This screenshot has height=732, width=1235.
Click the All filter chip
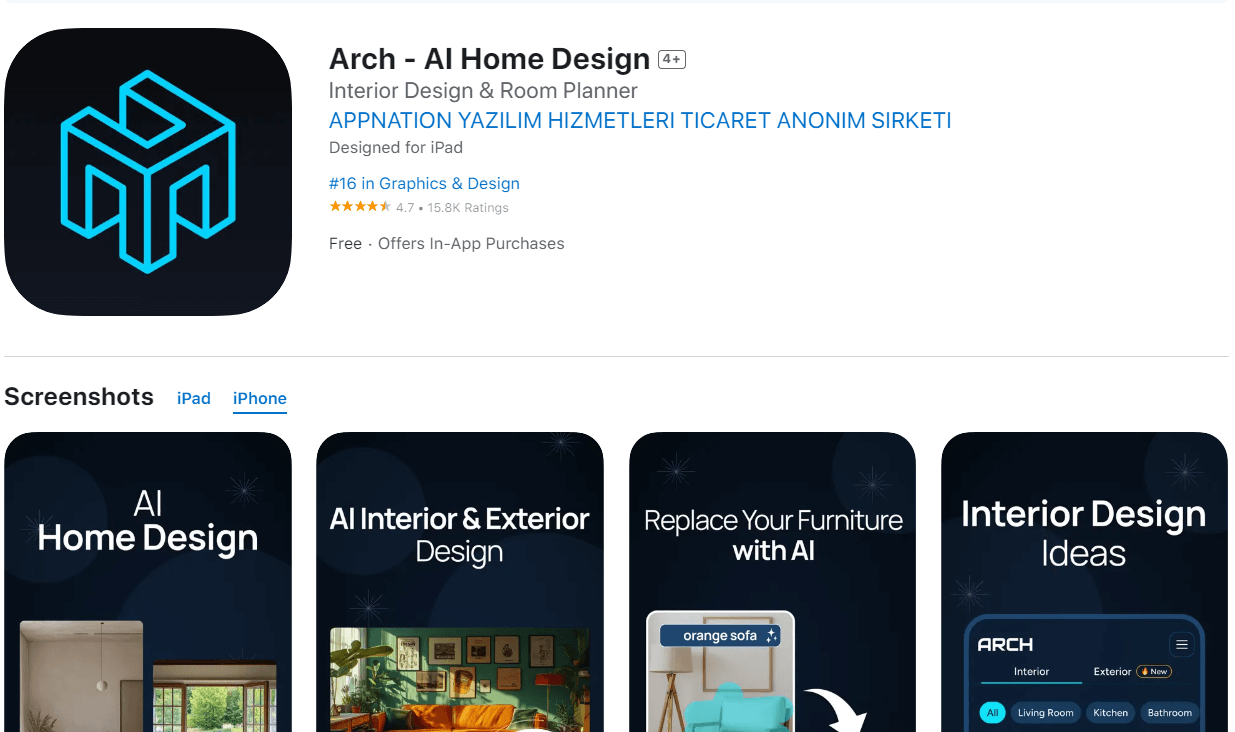click(992, 713)
